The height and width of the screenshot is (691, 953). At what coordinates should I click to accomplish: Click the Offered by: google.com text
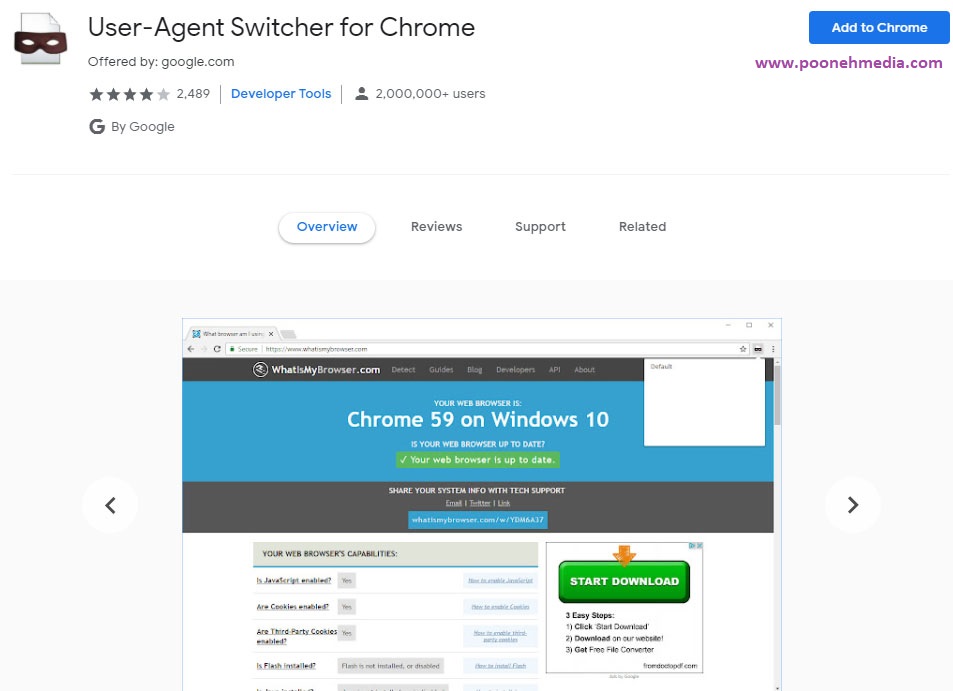coord(161,61)
